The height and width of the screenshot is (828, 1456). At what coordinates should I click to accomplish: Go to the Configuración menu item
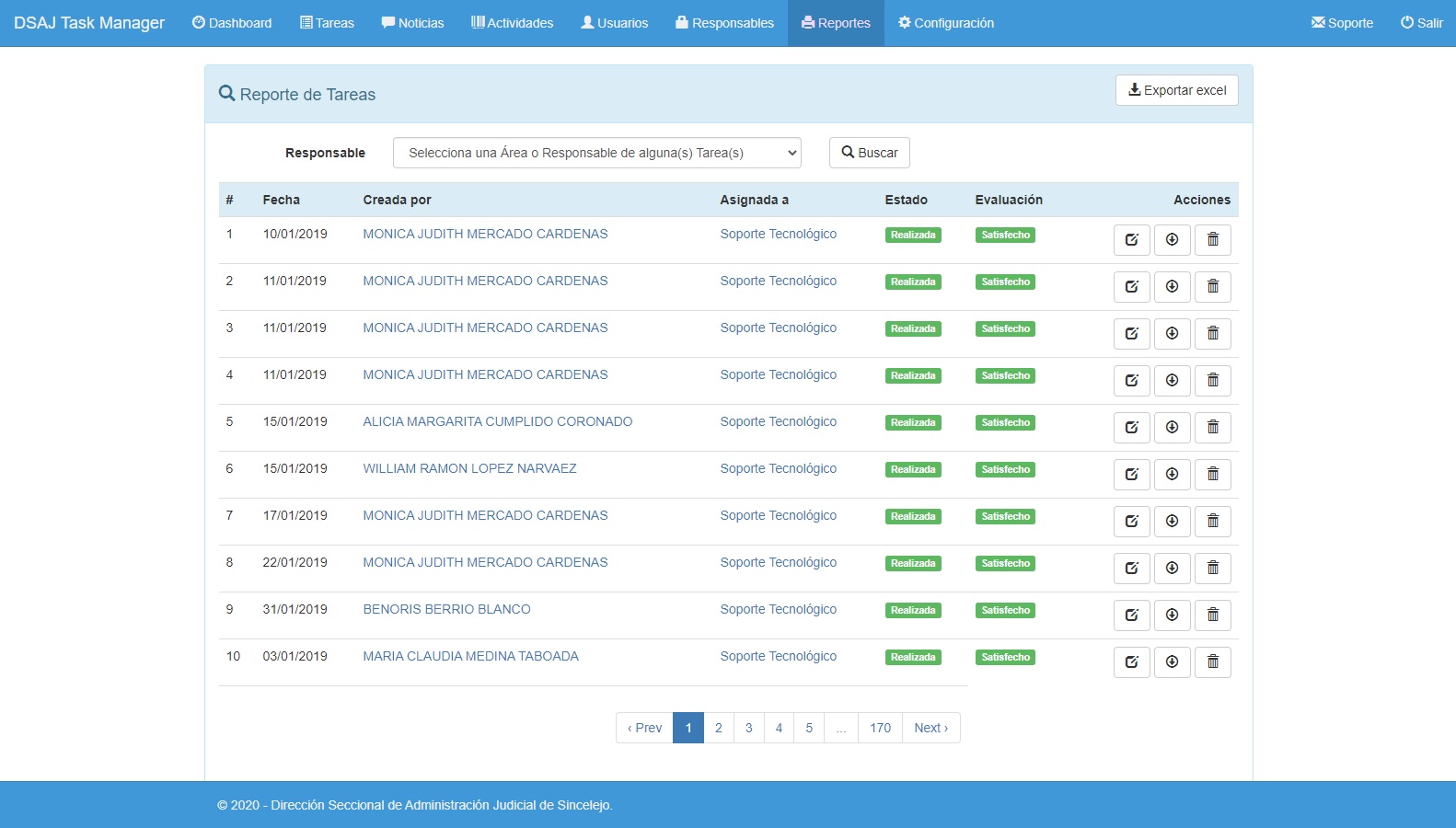(x=945, y=23)
